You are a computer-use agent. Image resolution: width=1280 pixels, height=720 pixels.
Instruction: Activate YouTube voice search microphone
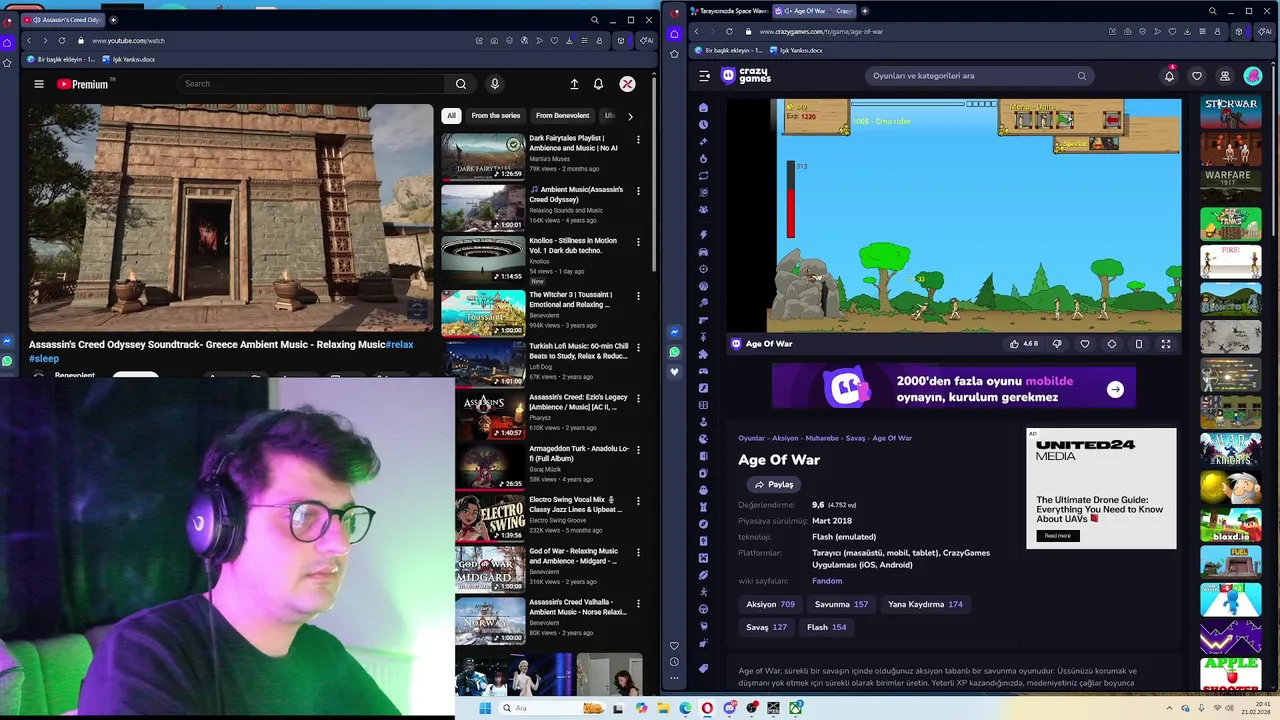pyautogui.click(x=494, y=84)
